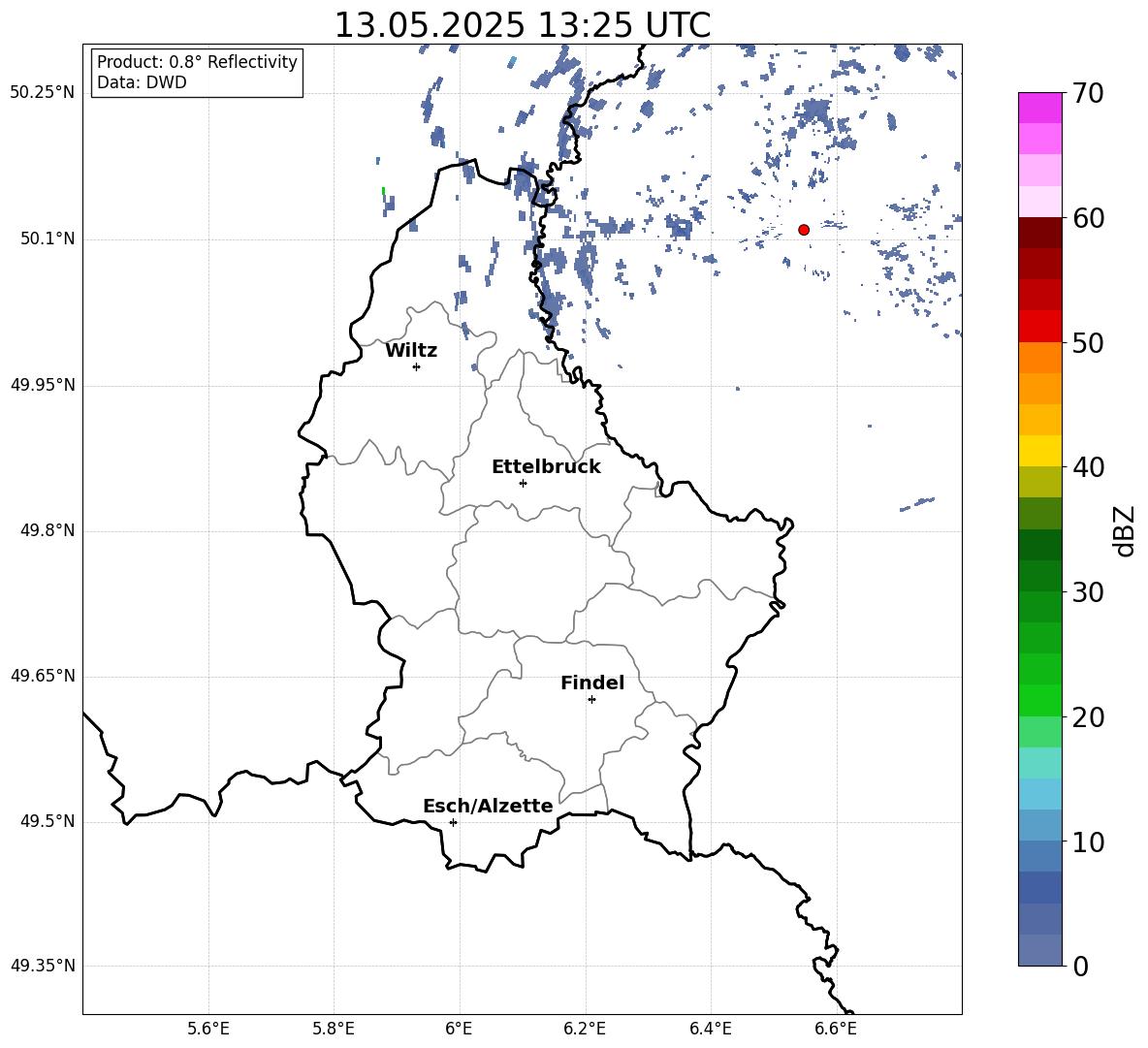Click the colorbar tick label '60'

coord(1088,218)
